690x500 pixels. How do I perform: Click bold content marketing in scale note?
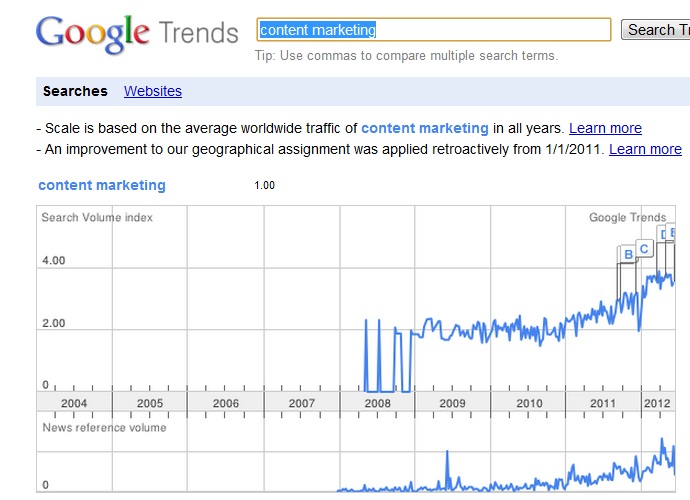point(425,128)
